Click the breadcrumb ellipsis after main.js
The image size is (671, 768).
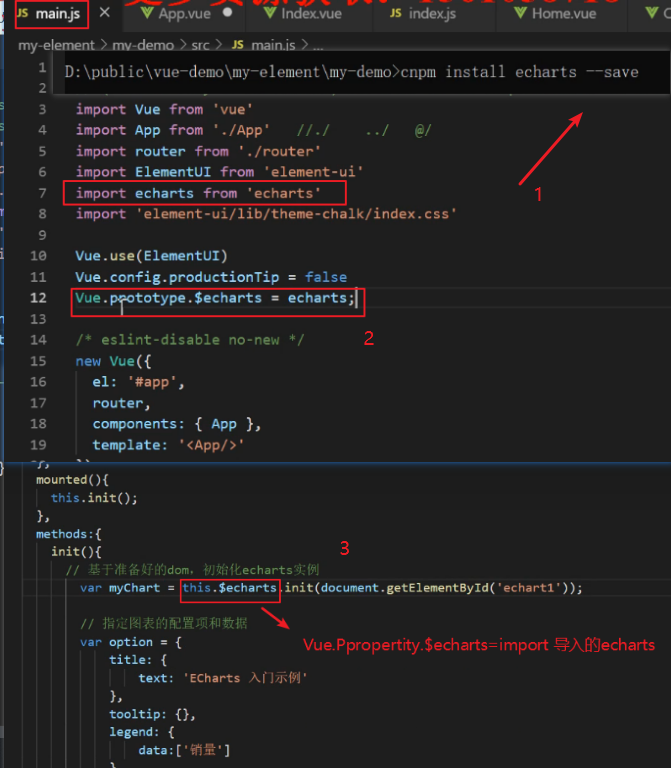[318, 48]
